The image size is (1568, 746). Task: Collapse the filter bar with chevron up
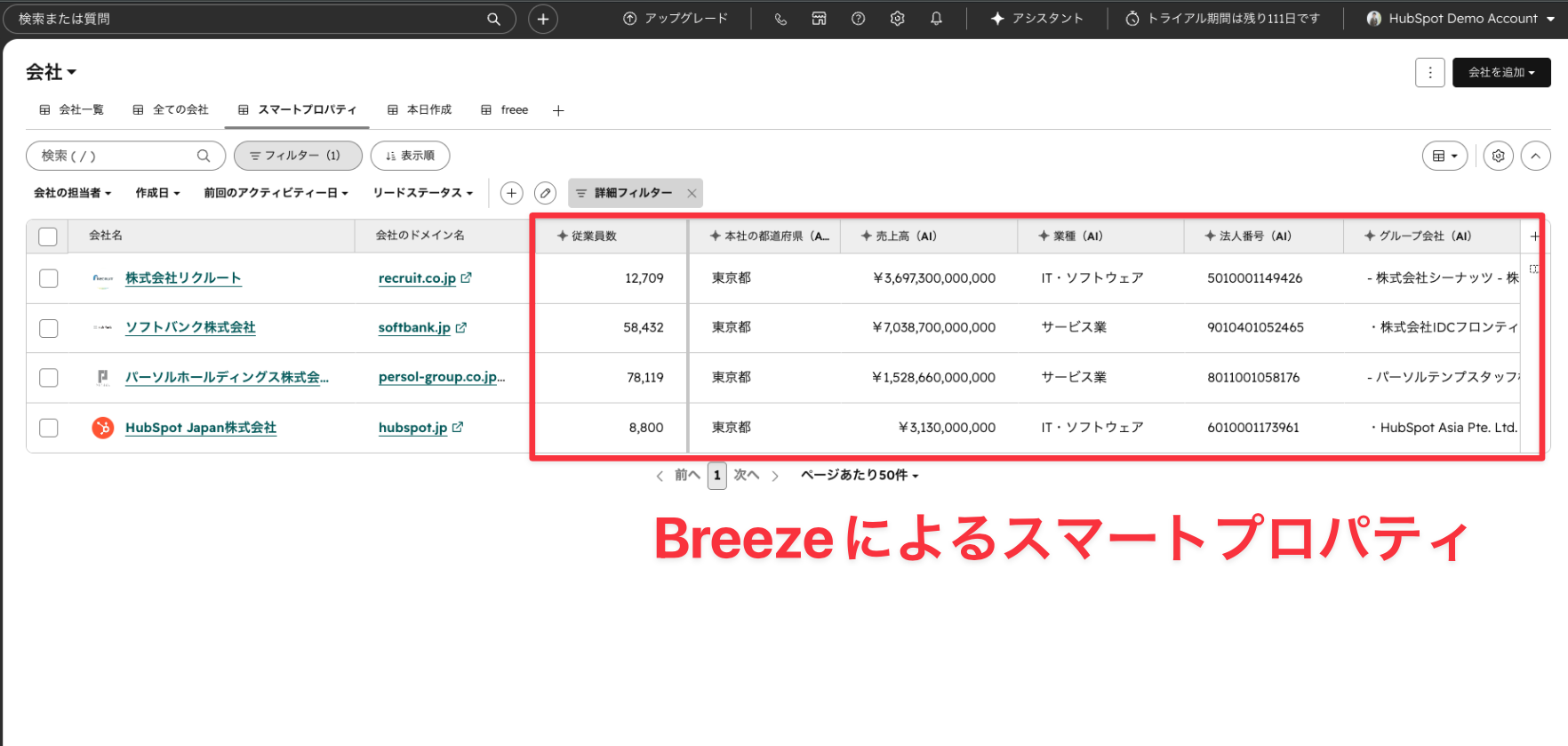tap(1536, 156)
